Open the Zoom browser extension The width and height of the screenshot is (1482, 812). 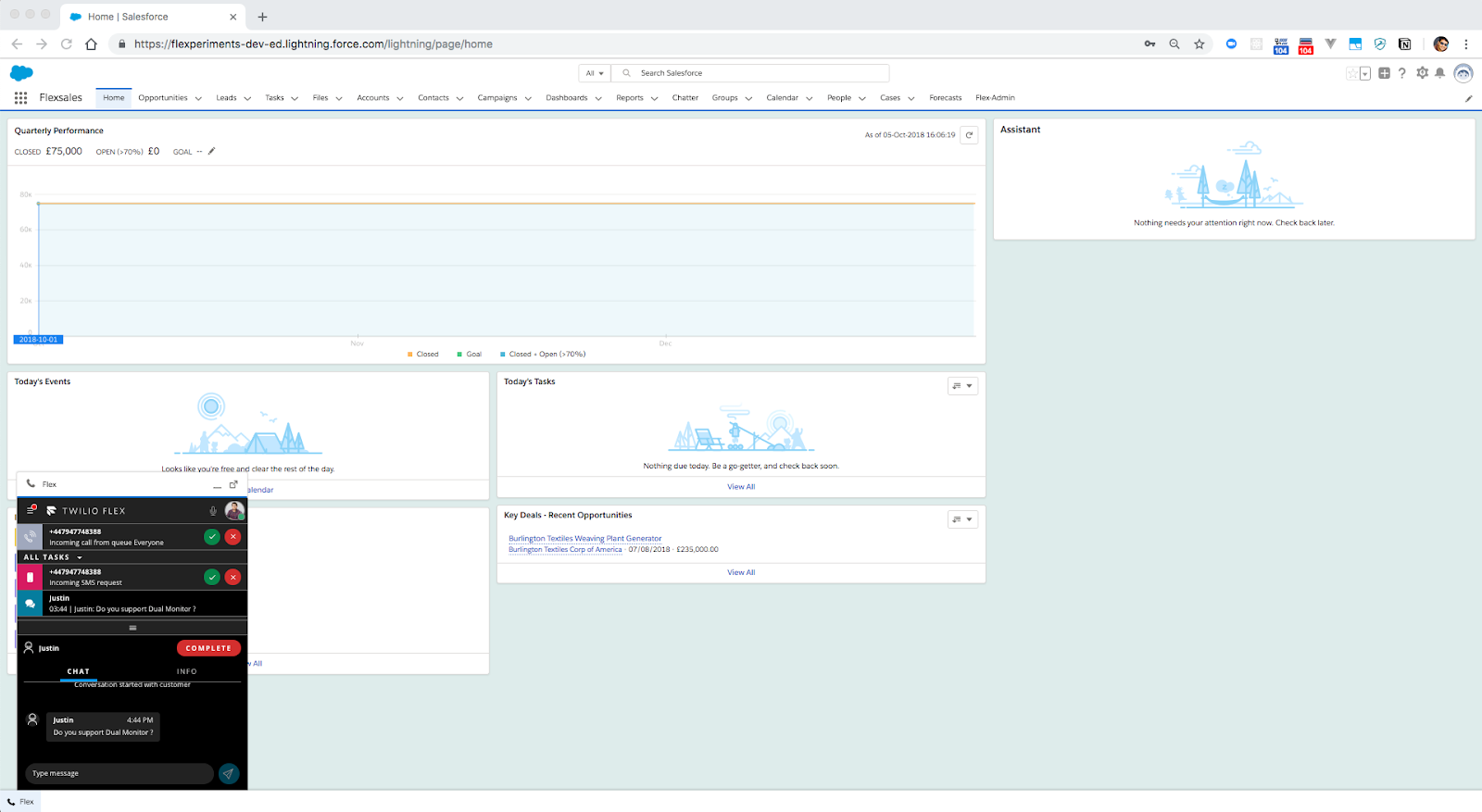point(1231,44)
